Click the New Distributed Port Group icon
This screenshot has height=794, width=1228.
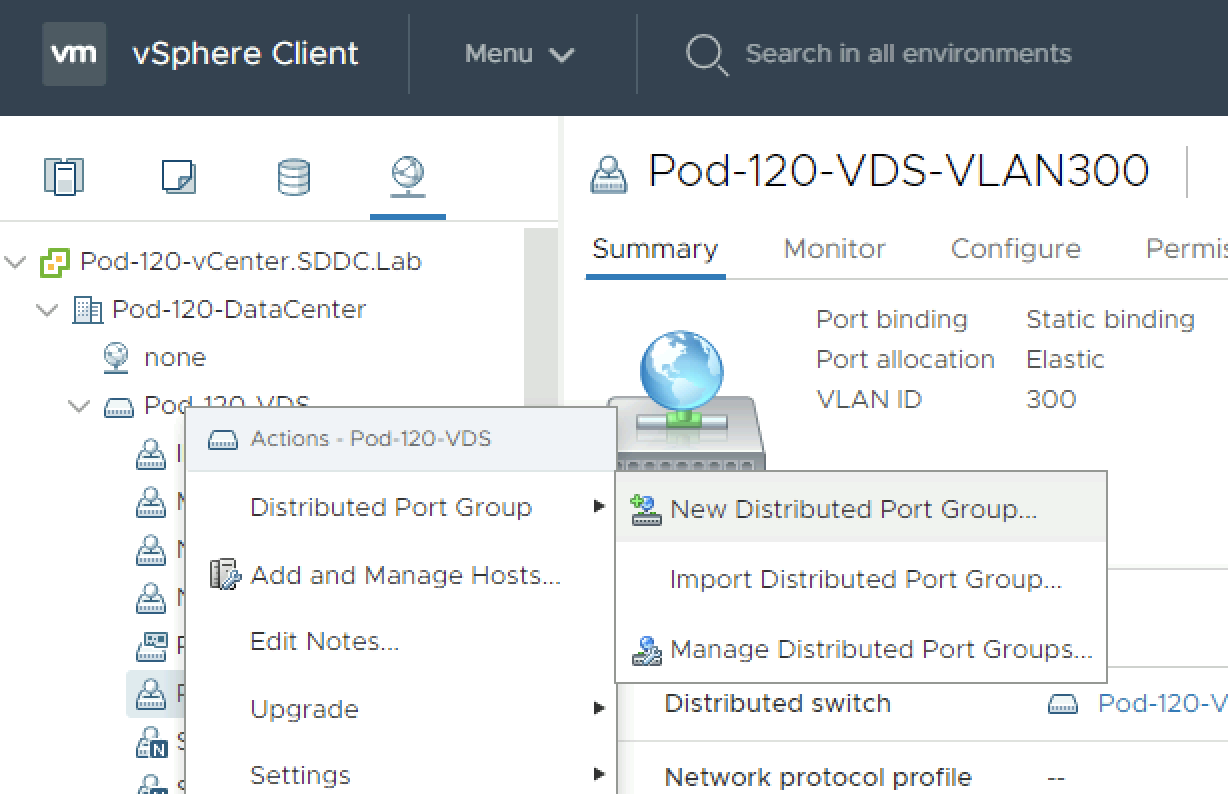(646, 510)
